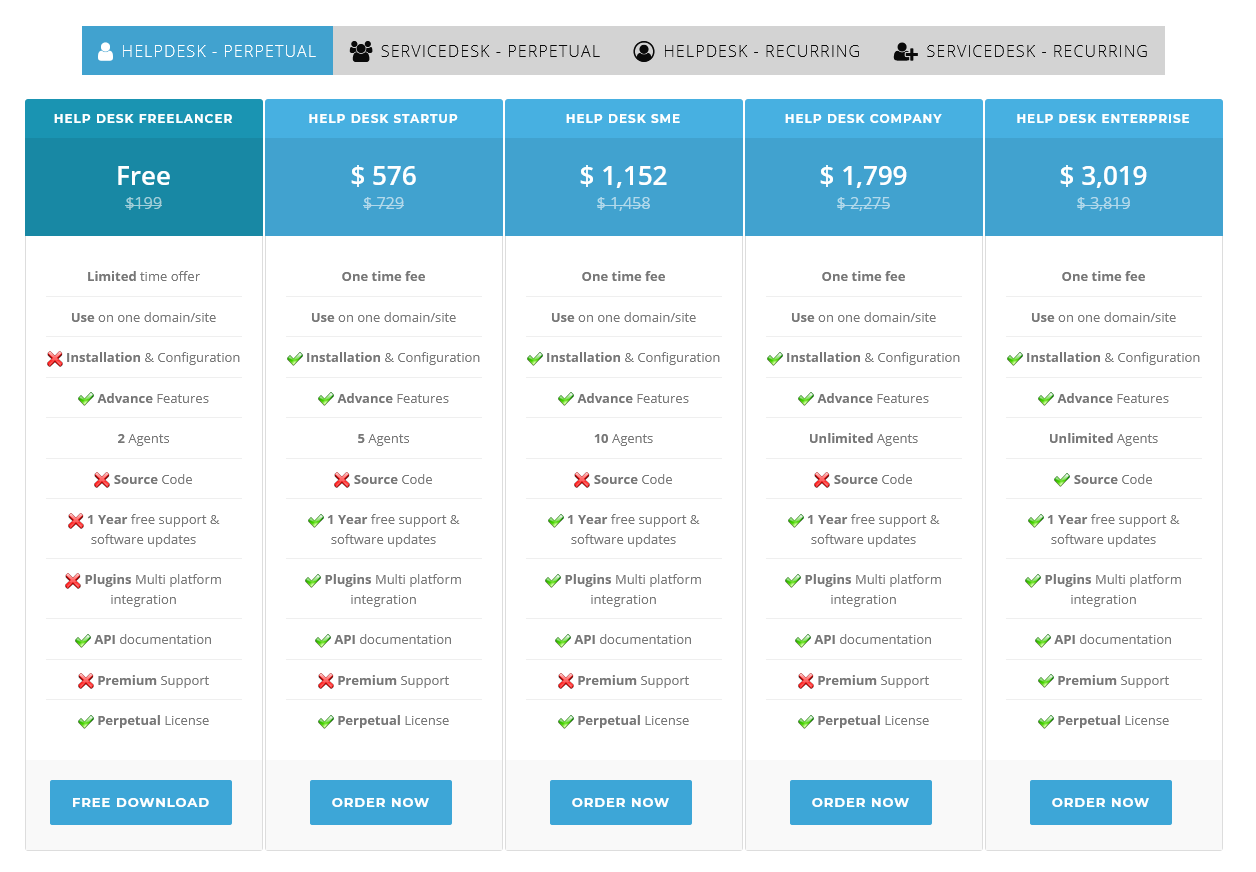1256x872 pixels.
Task: Select the Free price banner in Freelancer column
Action: coord(143,175)
